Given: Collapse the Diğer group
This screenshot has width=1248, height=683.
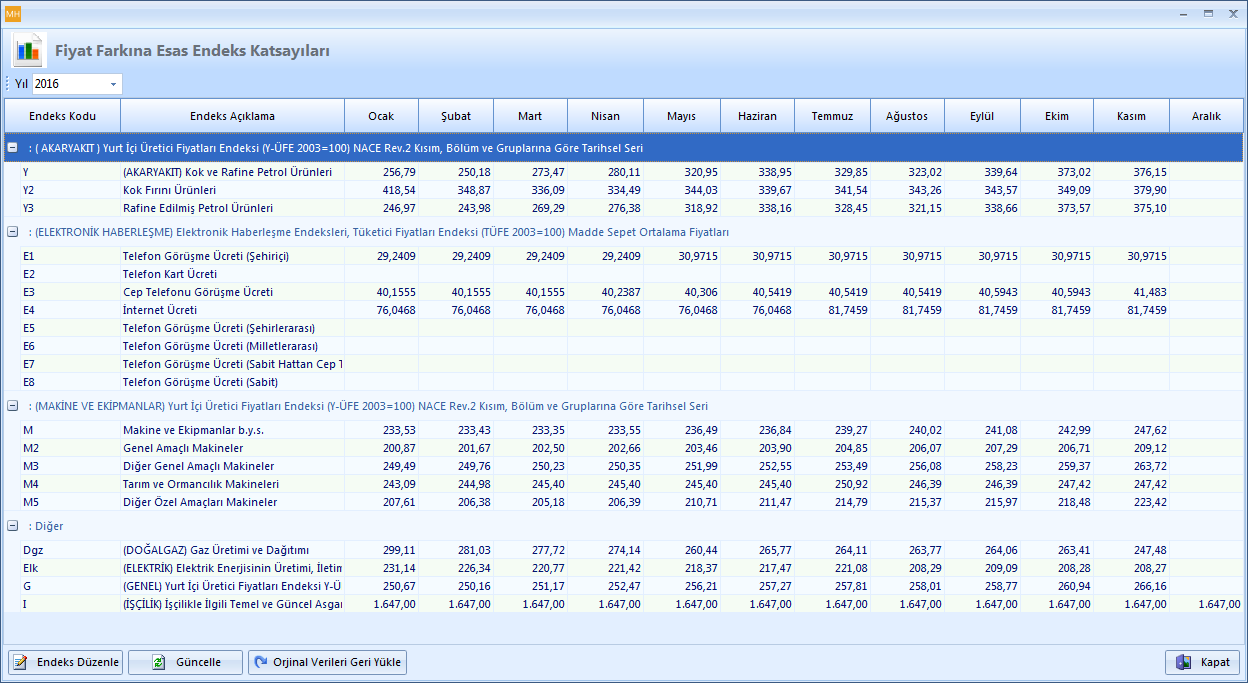Looking at the screenshot, I should click(x=12, y=526).
